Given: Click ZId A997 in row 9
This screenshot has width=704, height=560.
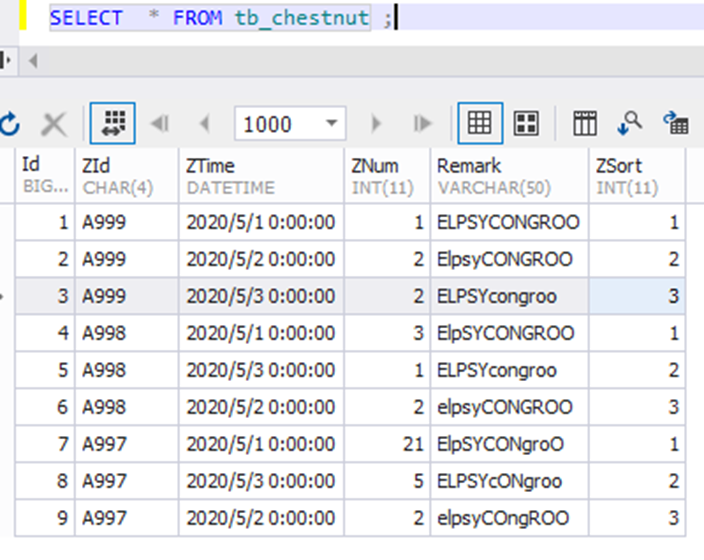Looking at the screenshot, I should [127, 518].
